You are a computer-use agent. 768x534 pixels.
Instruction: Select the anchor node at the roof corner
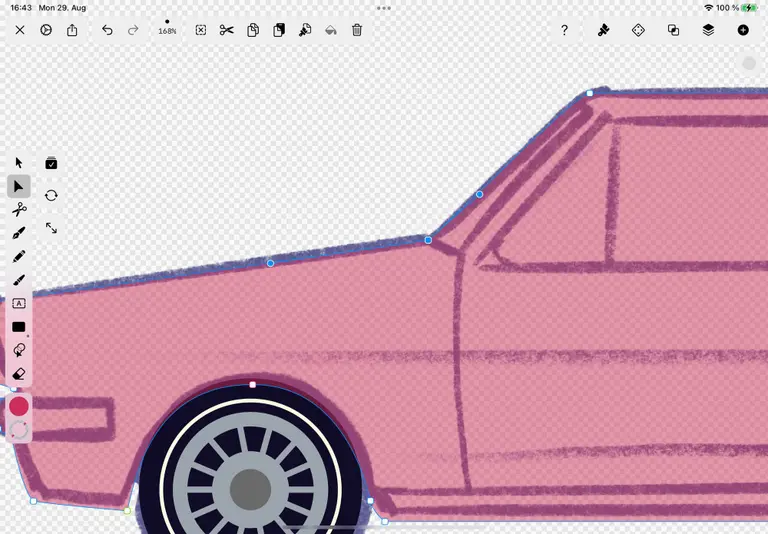point(590,93)
